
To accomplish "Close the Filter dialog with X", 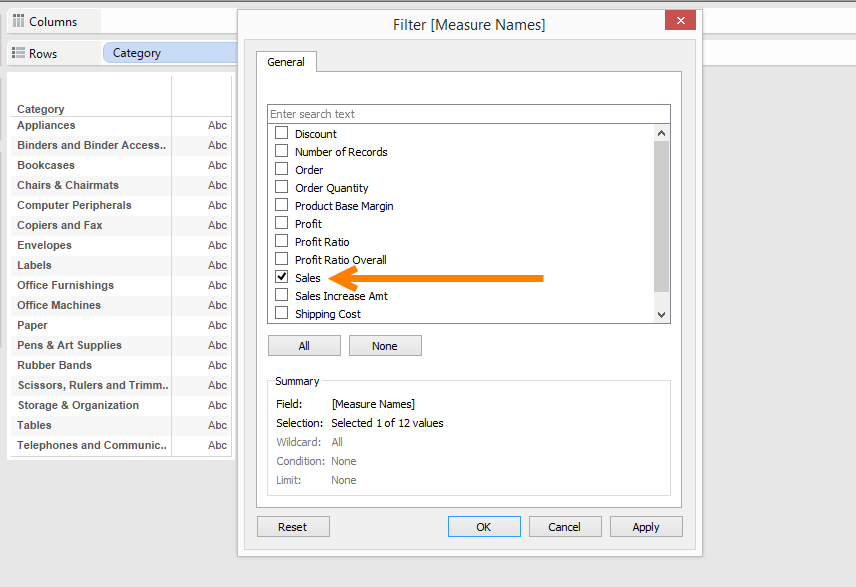I will [x=680, y=21].
